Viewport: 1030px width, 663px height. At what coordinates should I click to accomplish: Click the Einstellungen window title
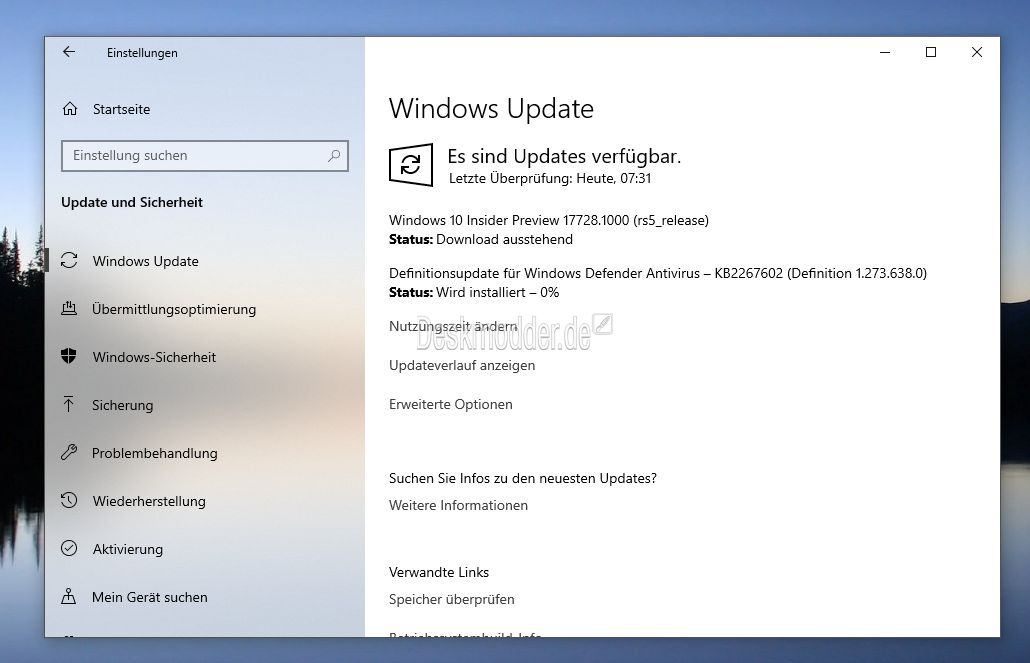[x=142, y=53]
